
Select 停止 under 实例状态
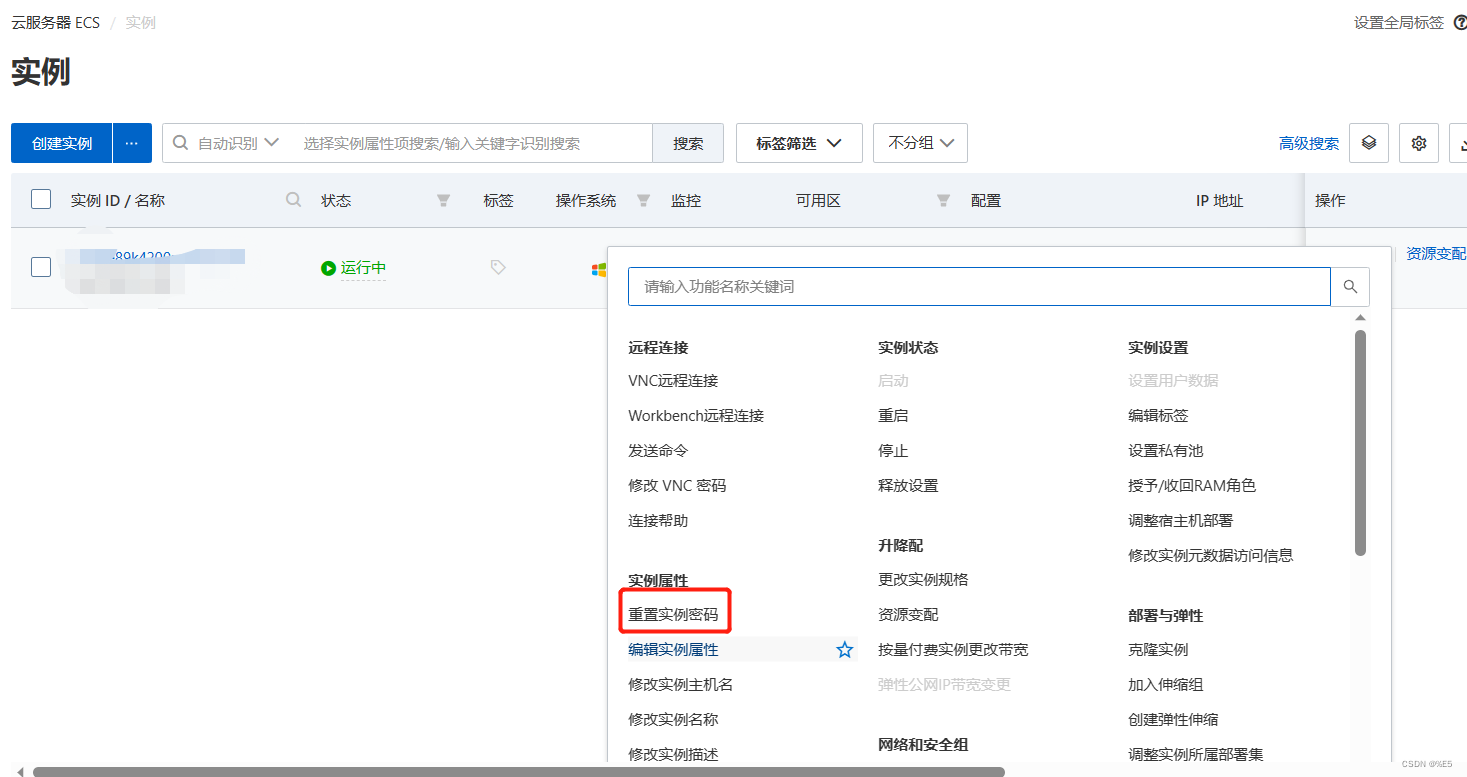pos(893,451)
